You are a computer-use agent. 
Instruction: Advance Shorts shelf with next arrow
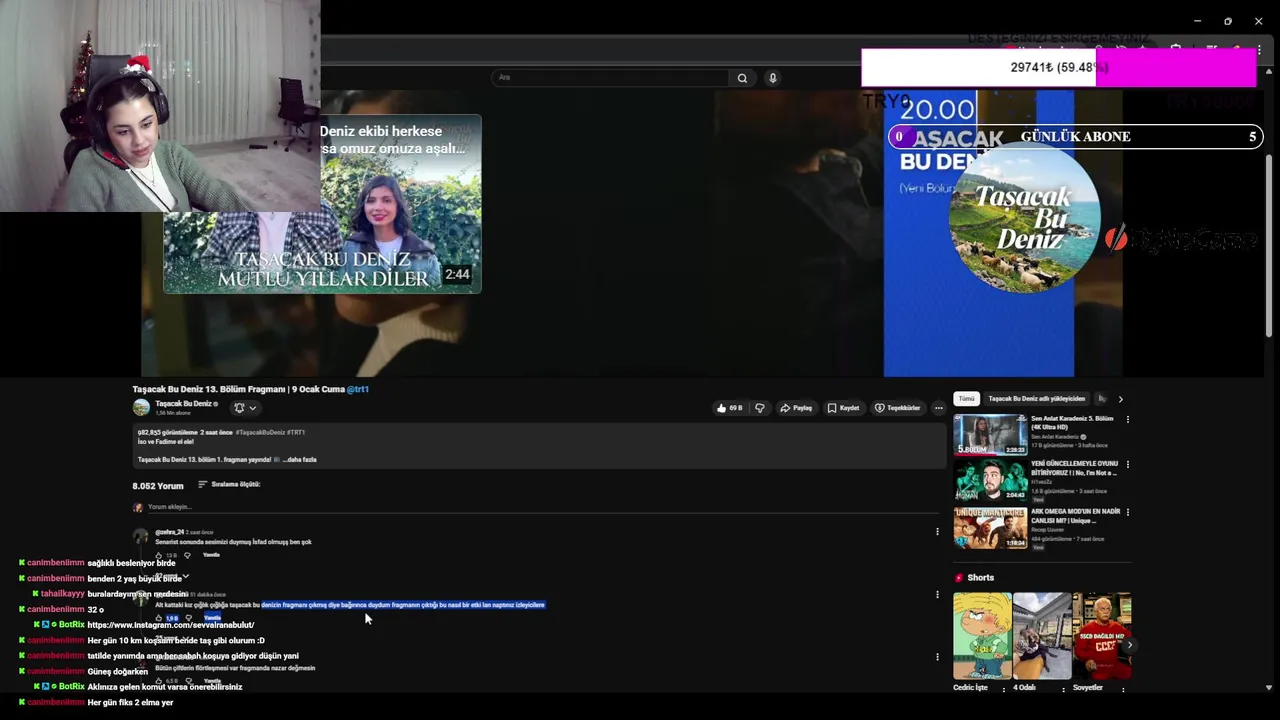point(1129,645)
